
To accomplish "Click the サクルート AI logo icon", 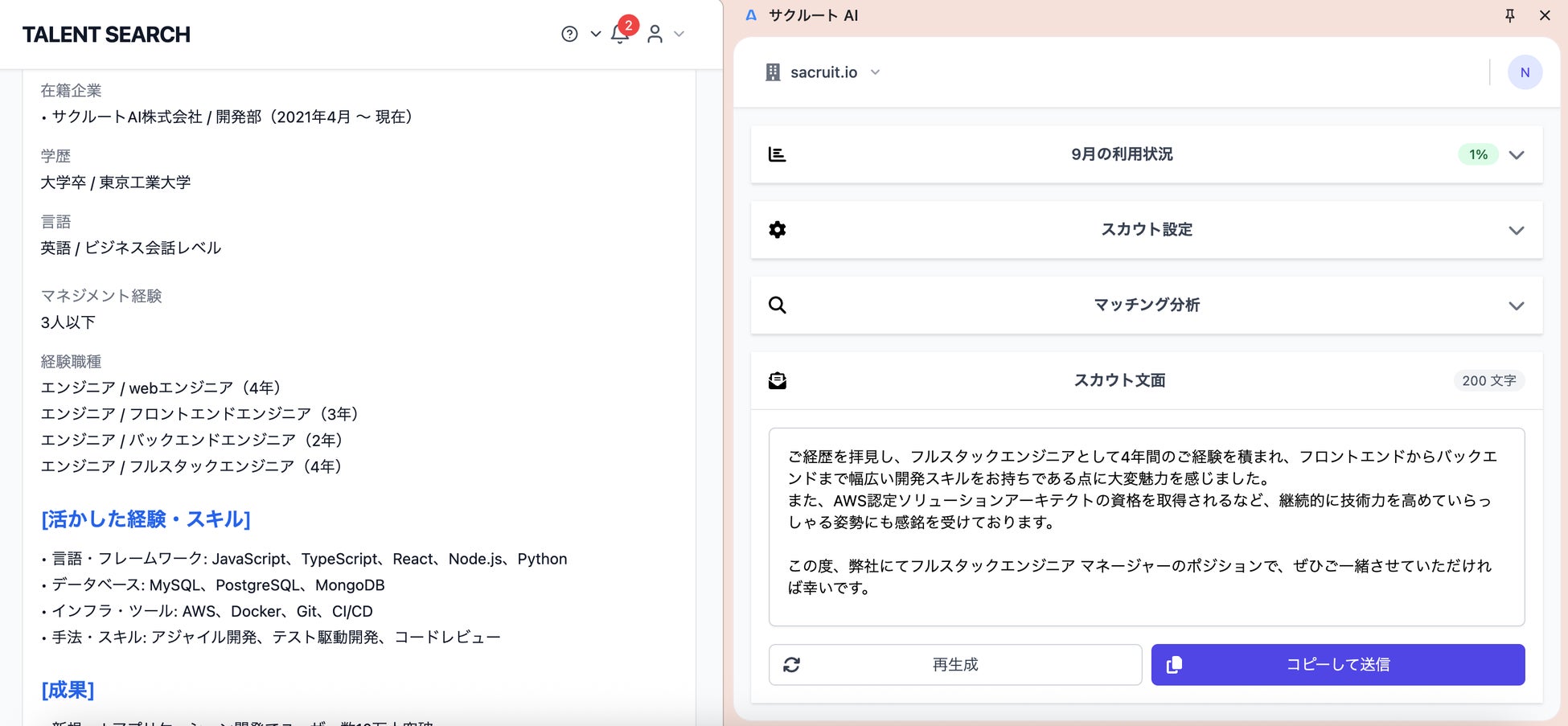I will tap(751, 15).
